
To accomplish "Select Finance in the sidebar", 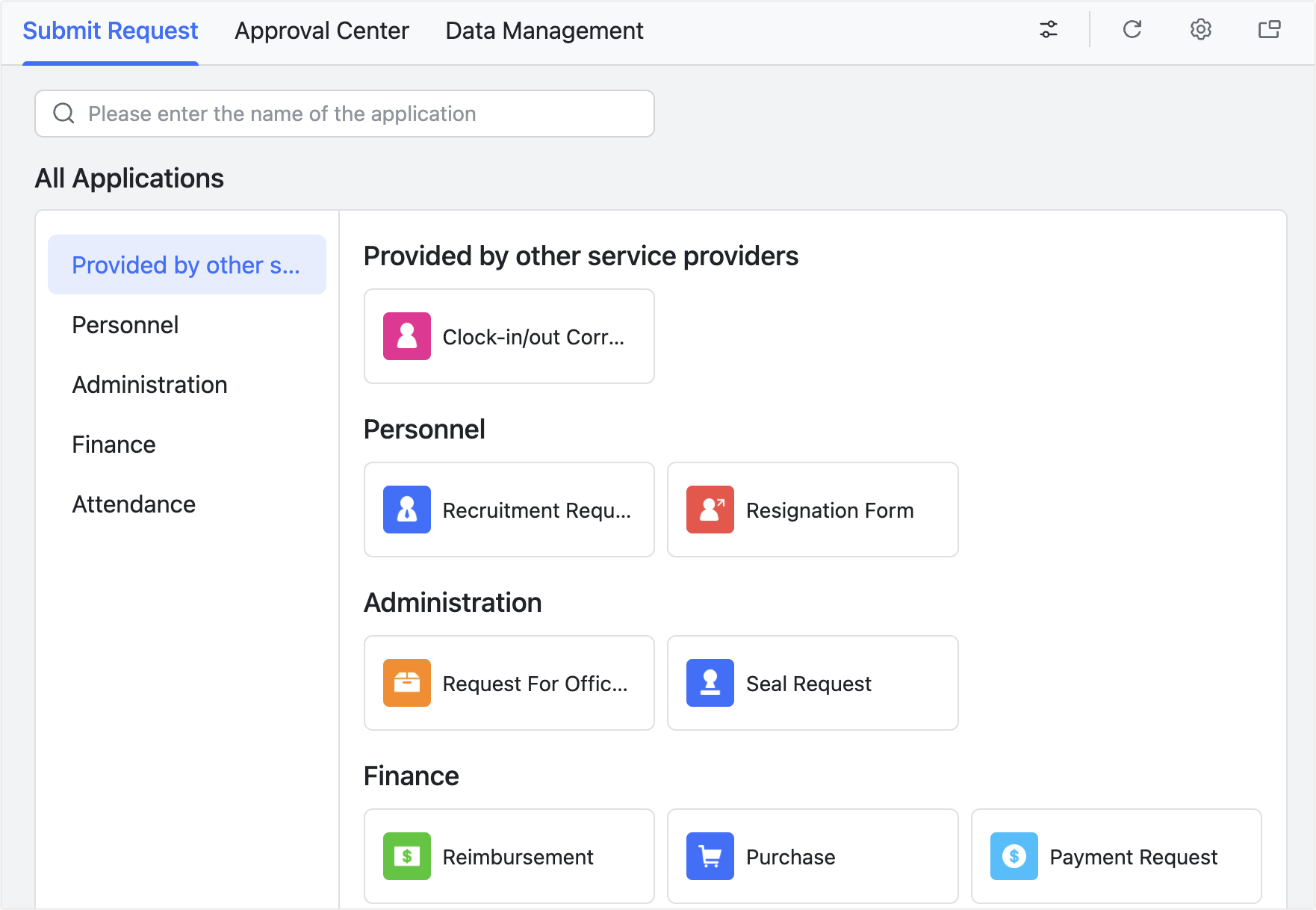I will click(x=114, y=444).
